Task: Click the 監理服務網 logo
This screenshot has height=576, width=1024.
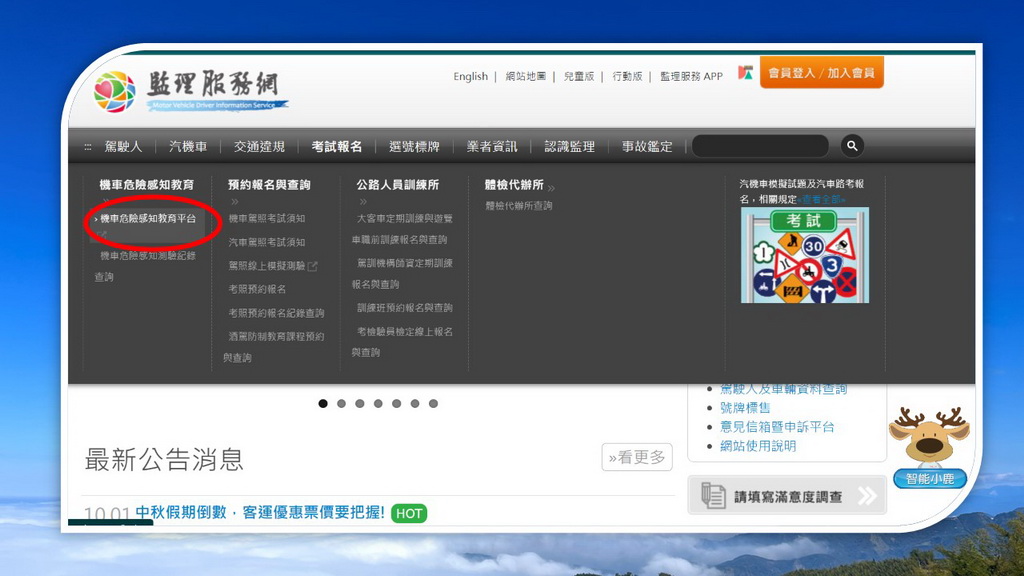Action: [x=190, y=91]
